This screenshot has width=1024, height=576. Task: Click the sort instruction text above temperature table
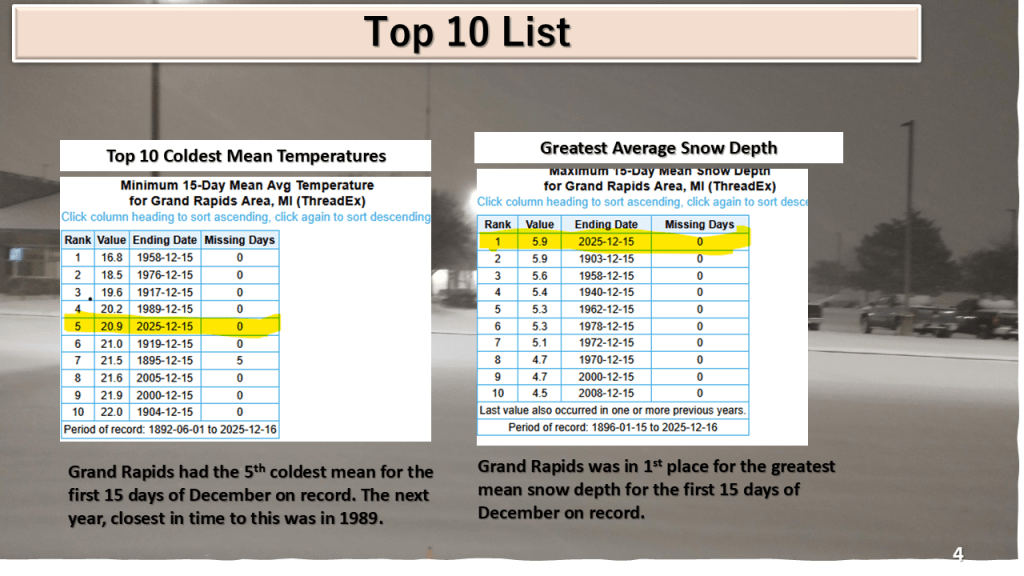coord(245,217)
